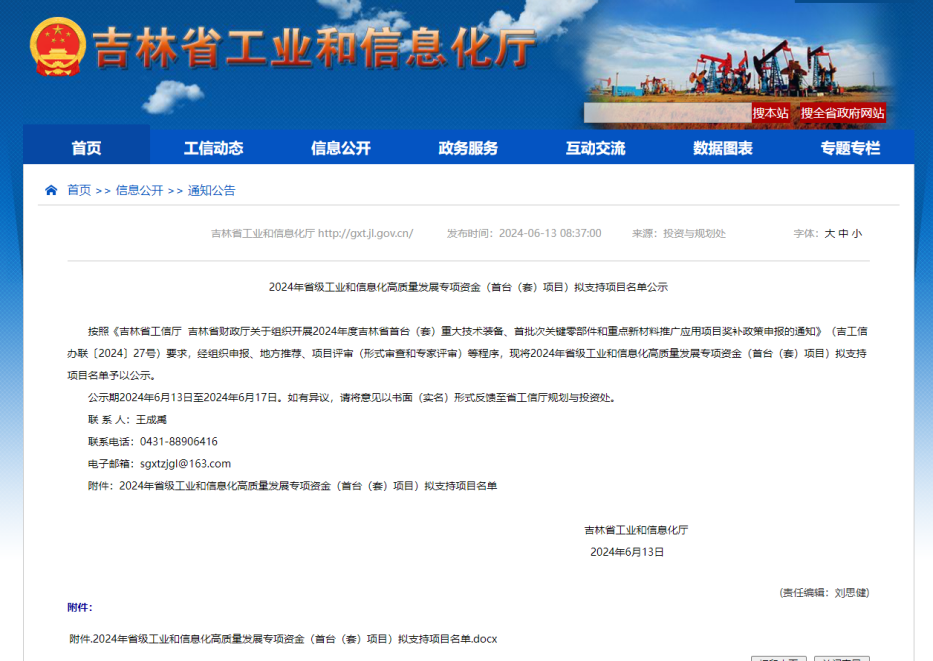Set font size to medium (中)
Viewport: 933px width, 661px height.
pos(843,233)
